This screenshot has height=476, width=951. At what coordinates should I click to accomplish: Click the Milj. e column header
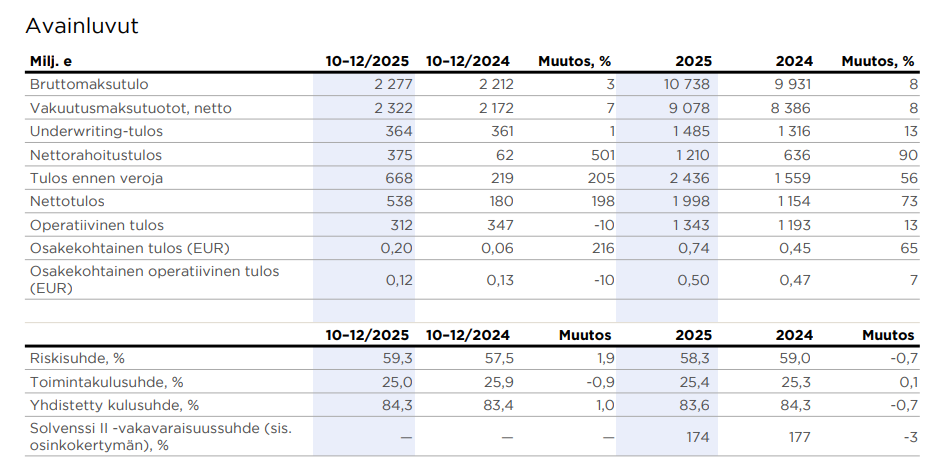pos(51,61)
